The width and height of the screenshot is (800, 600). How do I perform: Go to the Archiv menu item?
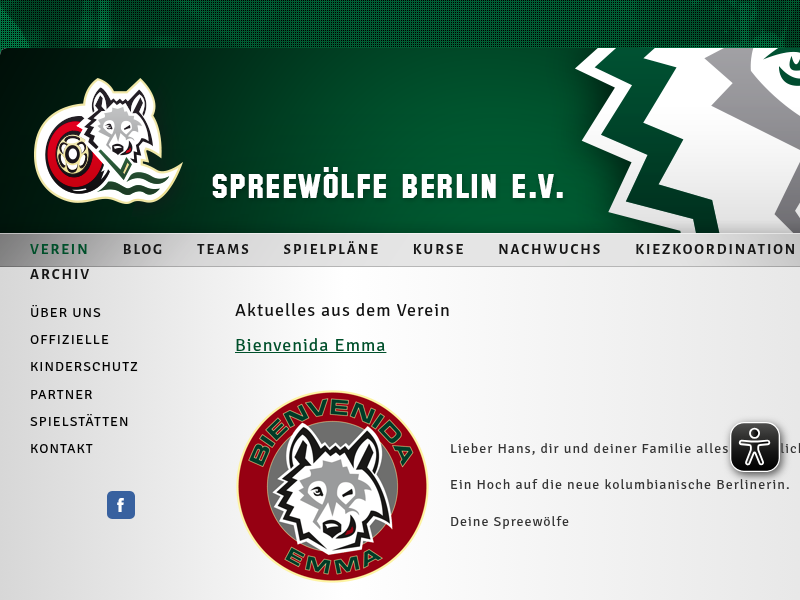[60, 274]
